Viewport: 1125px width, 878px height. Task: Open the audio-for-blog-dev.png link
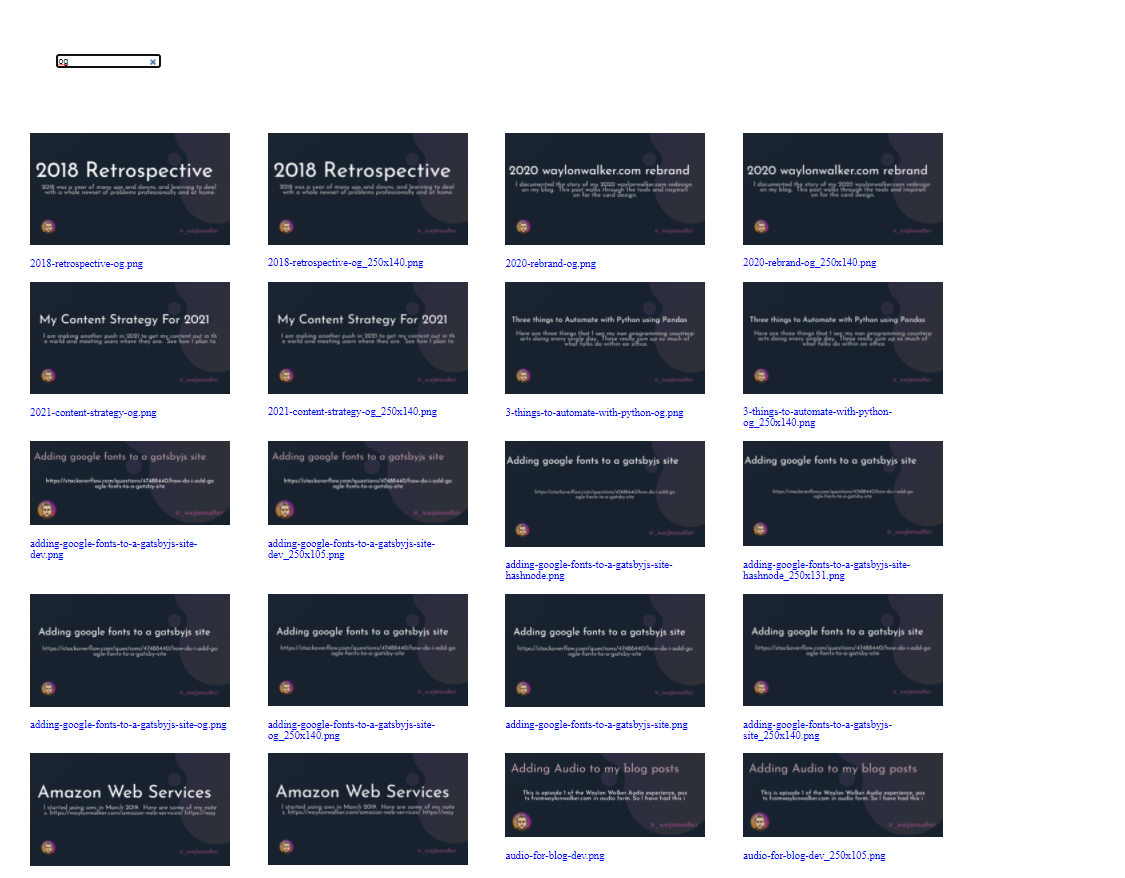pyautogui.click(x=555, y=856)
